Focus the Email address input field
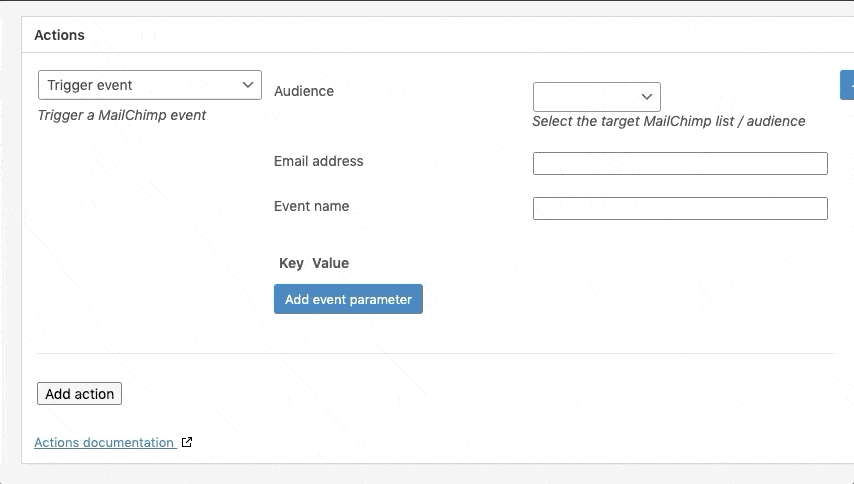 pyautogui.click(x=680, y=163)
